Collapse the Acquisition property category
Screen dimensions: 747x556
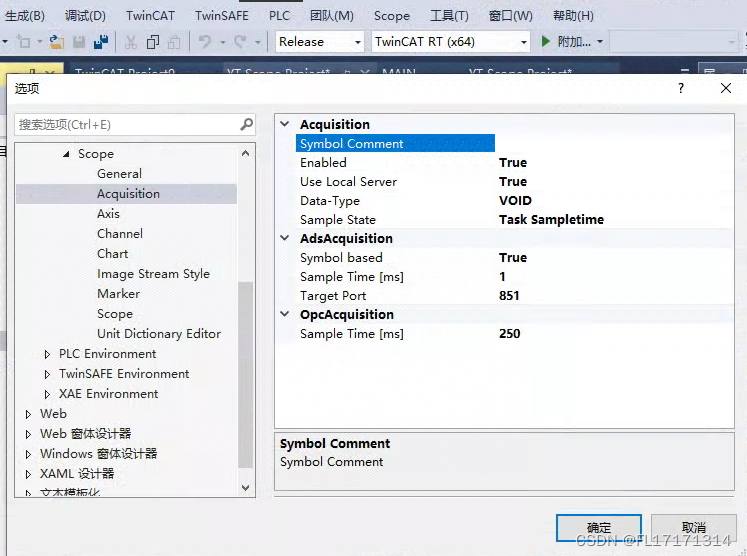284,124
